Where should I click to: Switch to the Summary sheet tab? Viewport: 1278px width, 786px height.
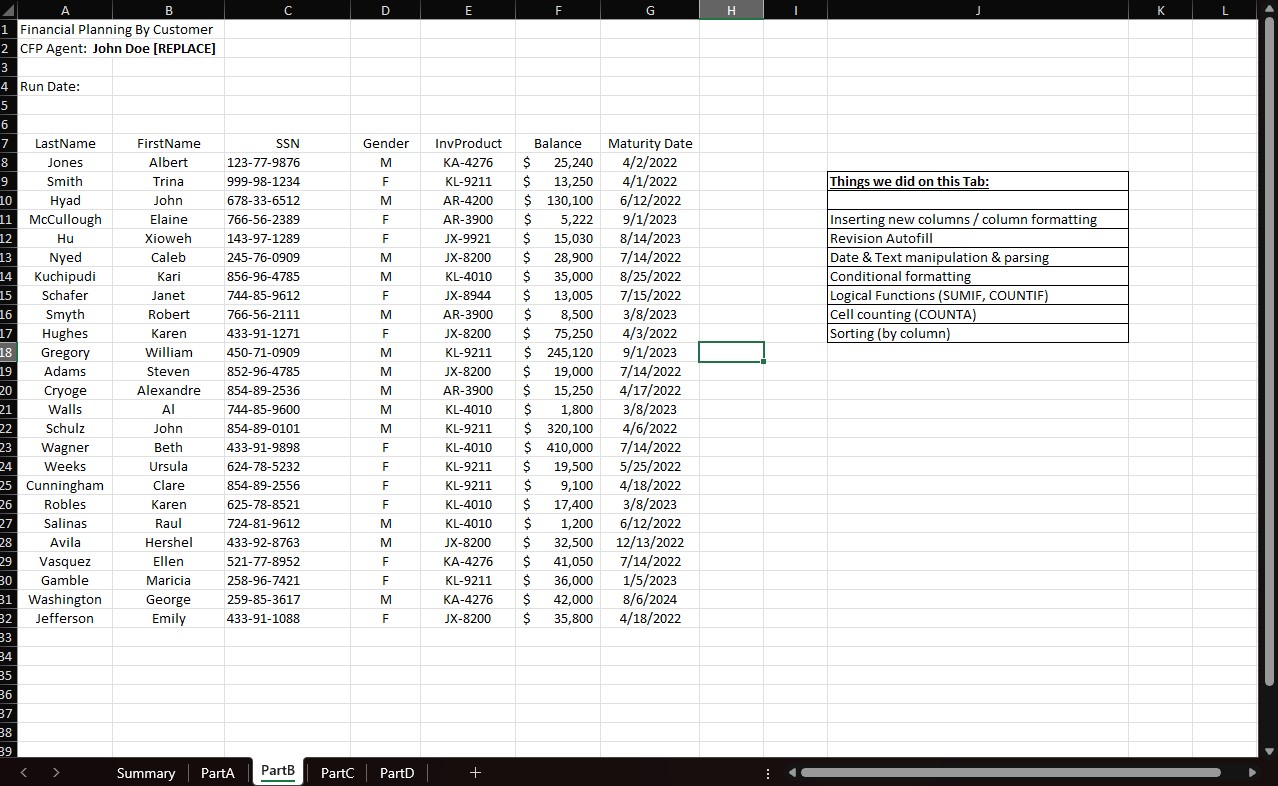pos(146,772)
